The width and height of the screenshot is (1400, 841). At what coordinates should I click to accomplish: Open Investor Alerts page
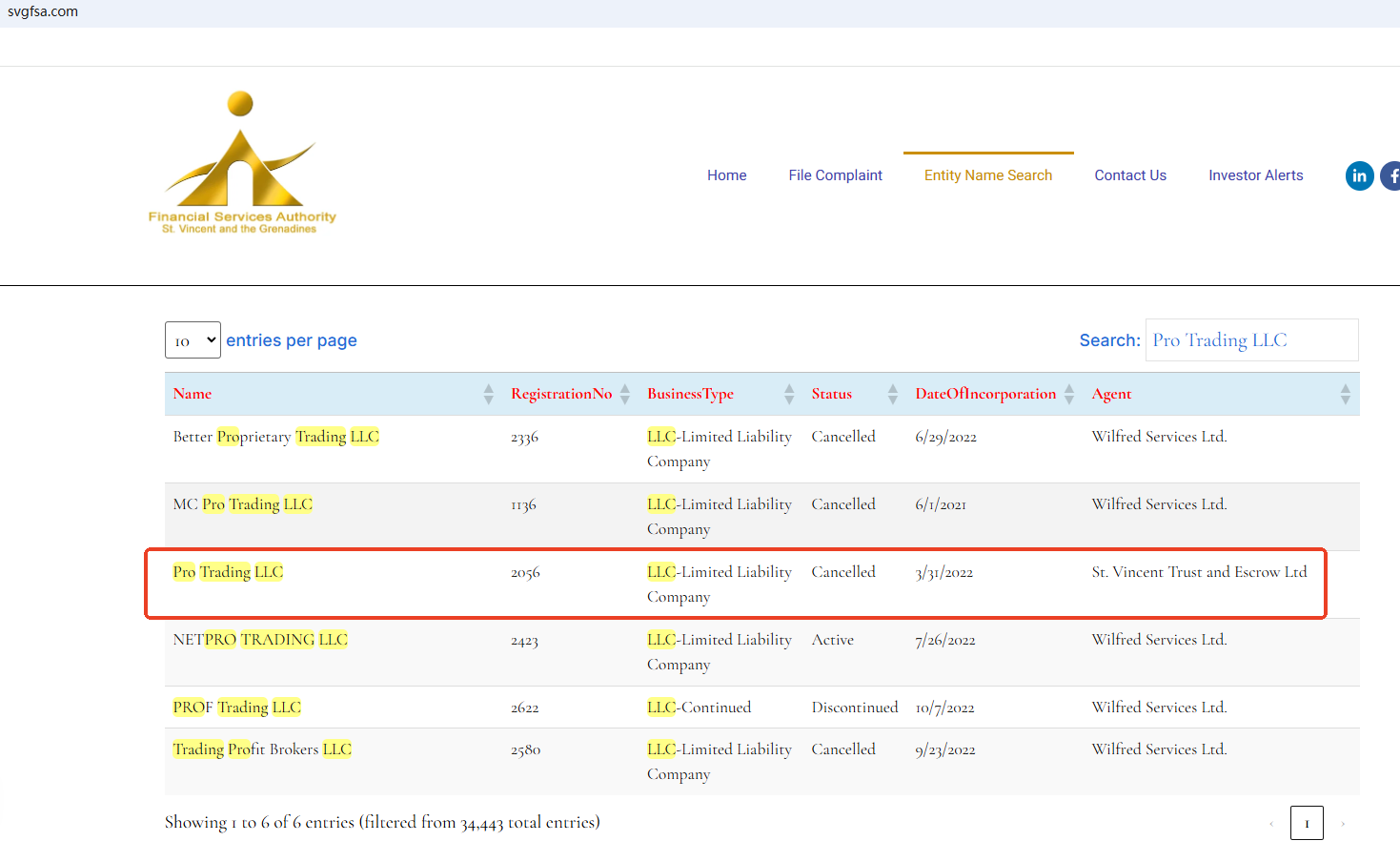coord(1255,175)
